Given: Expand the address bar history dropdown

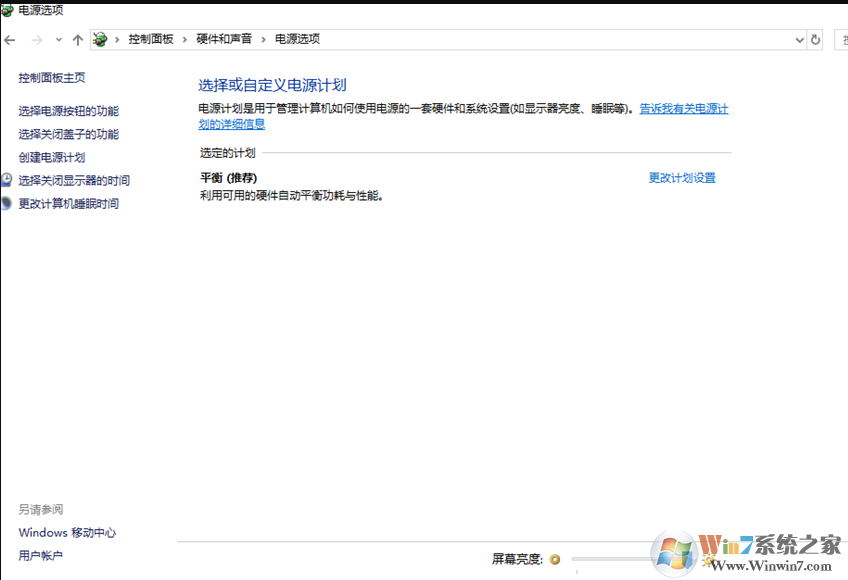Looking at the screenshot, I should [799, 40].
